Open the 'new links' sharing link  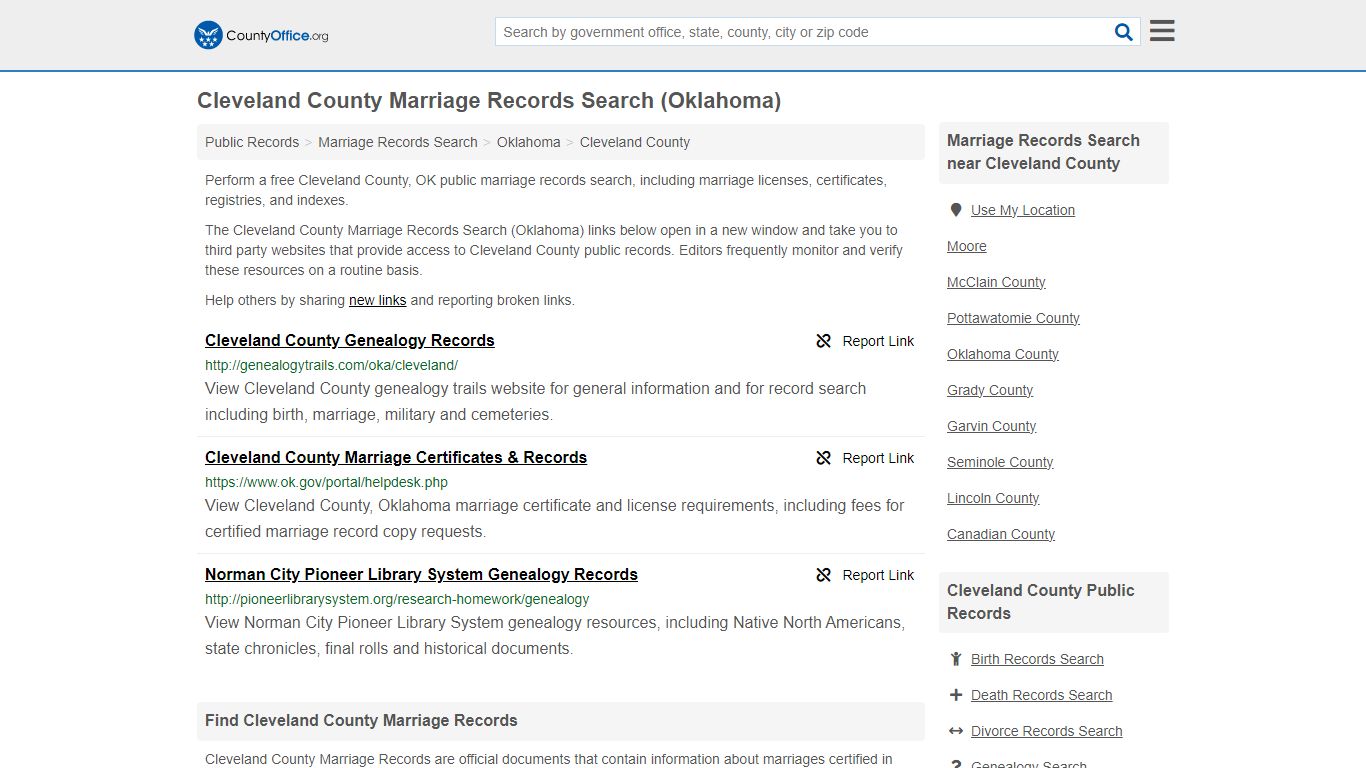coord(378,300)
